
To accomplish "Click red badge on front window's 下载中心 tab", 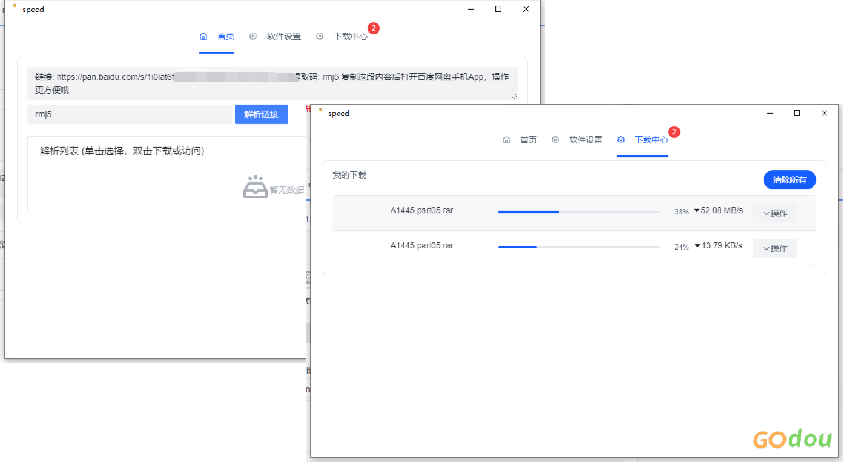I will tap(674, 132).
